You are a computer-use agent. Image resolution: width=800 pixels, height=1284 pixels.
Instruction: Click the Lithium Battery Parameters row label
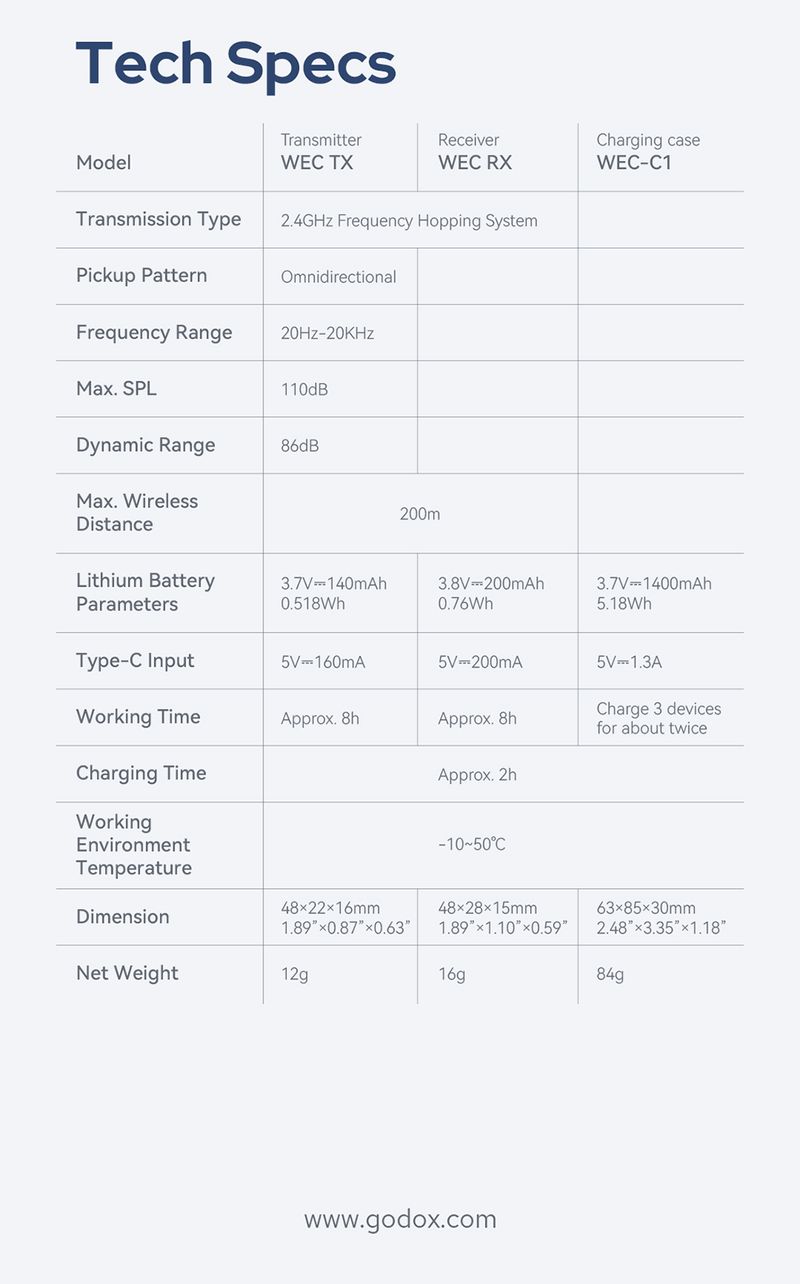click(145, 592)
